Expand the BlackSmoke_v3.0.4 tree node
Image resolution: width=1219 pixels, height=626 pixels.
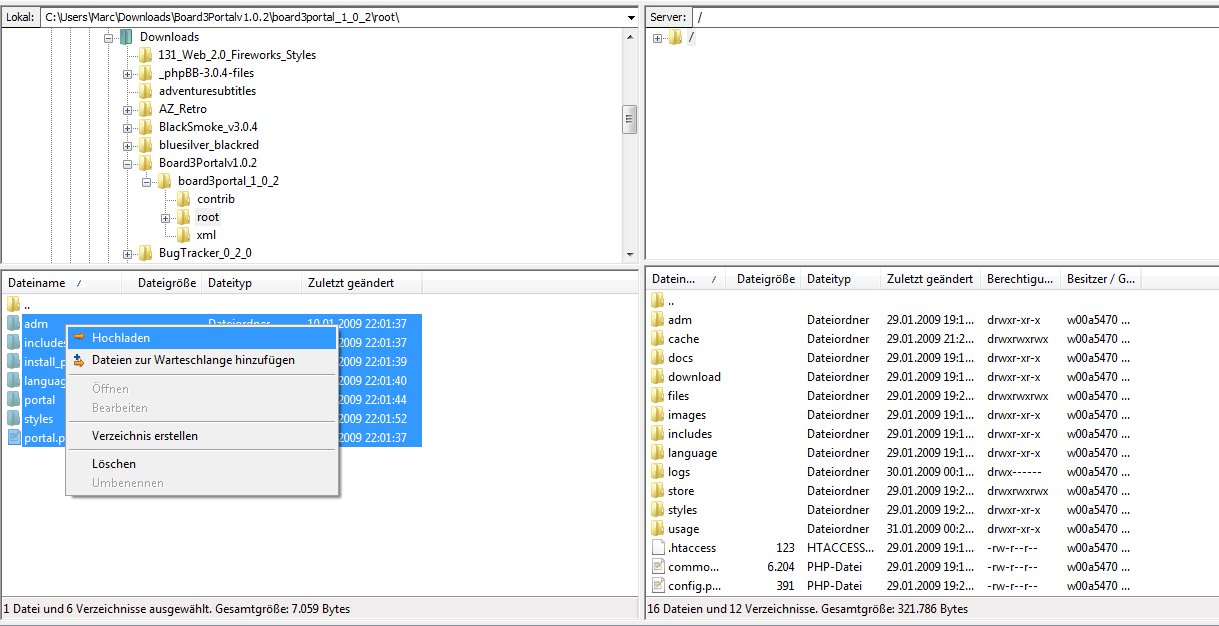click(x=128, y=128)
